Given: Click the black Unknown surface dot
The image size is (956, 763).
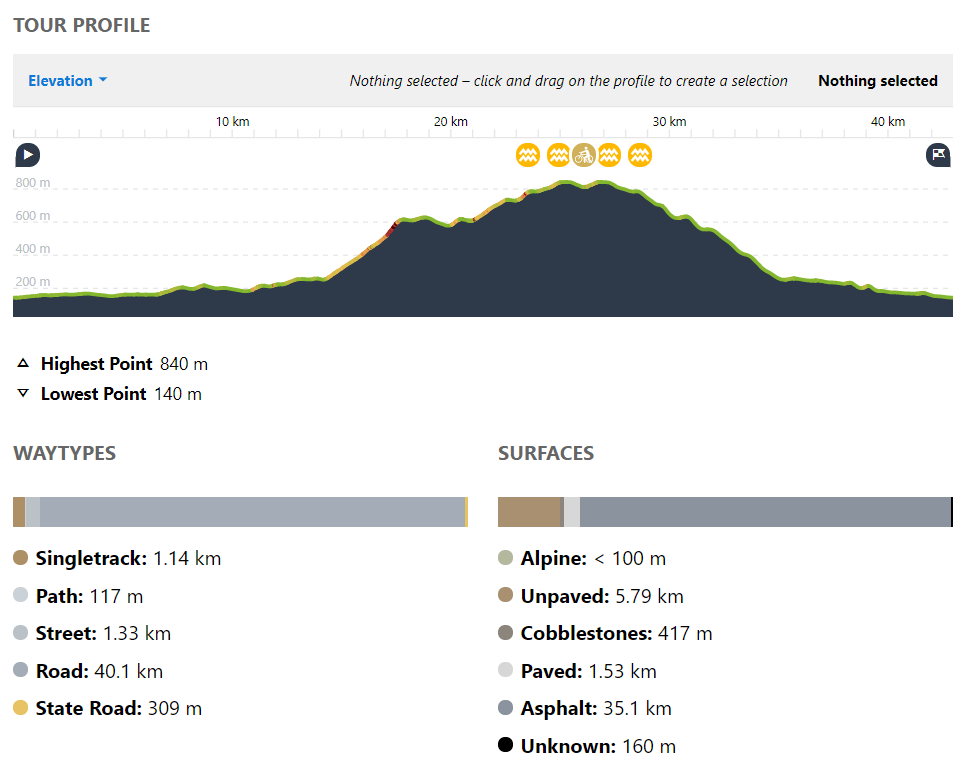Looking at the screenshot, I should [x=505, y=745].
